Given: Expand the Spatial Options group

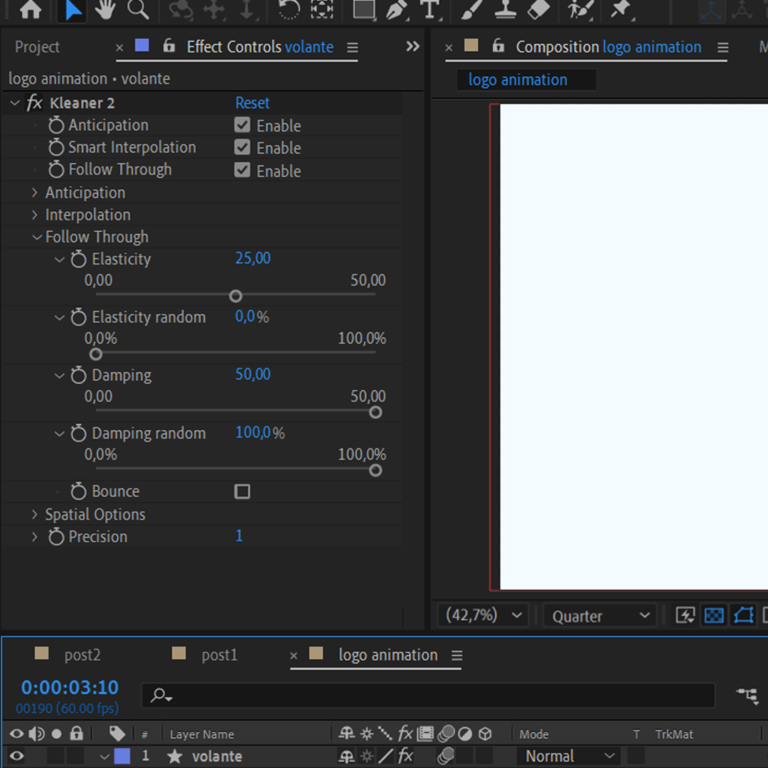Looking at the screenshot, I should [35, 514].
